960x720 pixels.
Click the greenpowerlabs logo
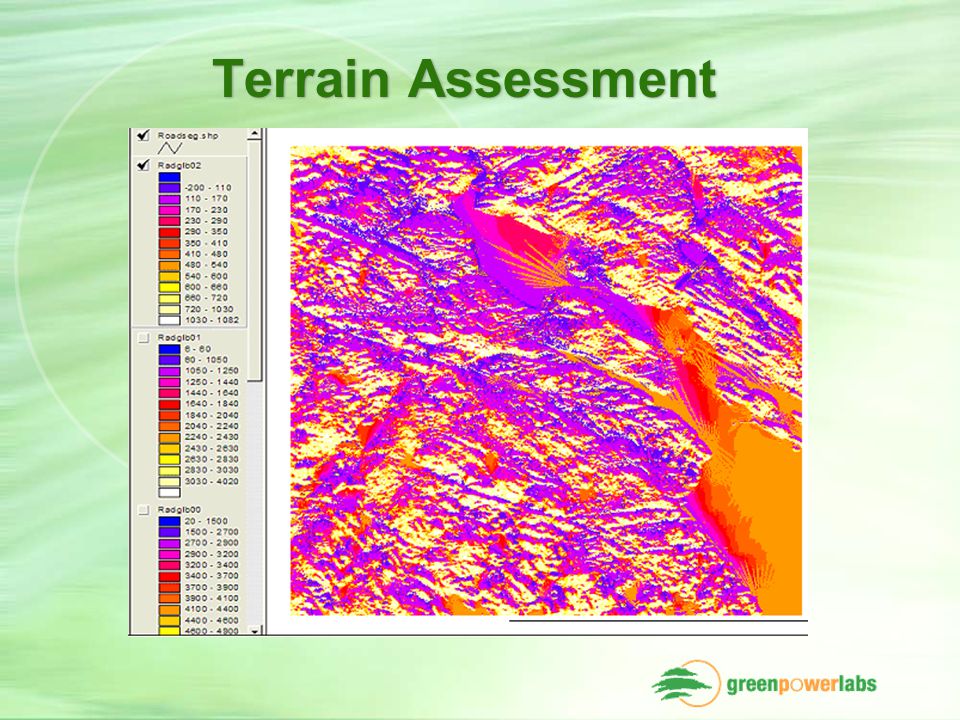pos(764,683)
